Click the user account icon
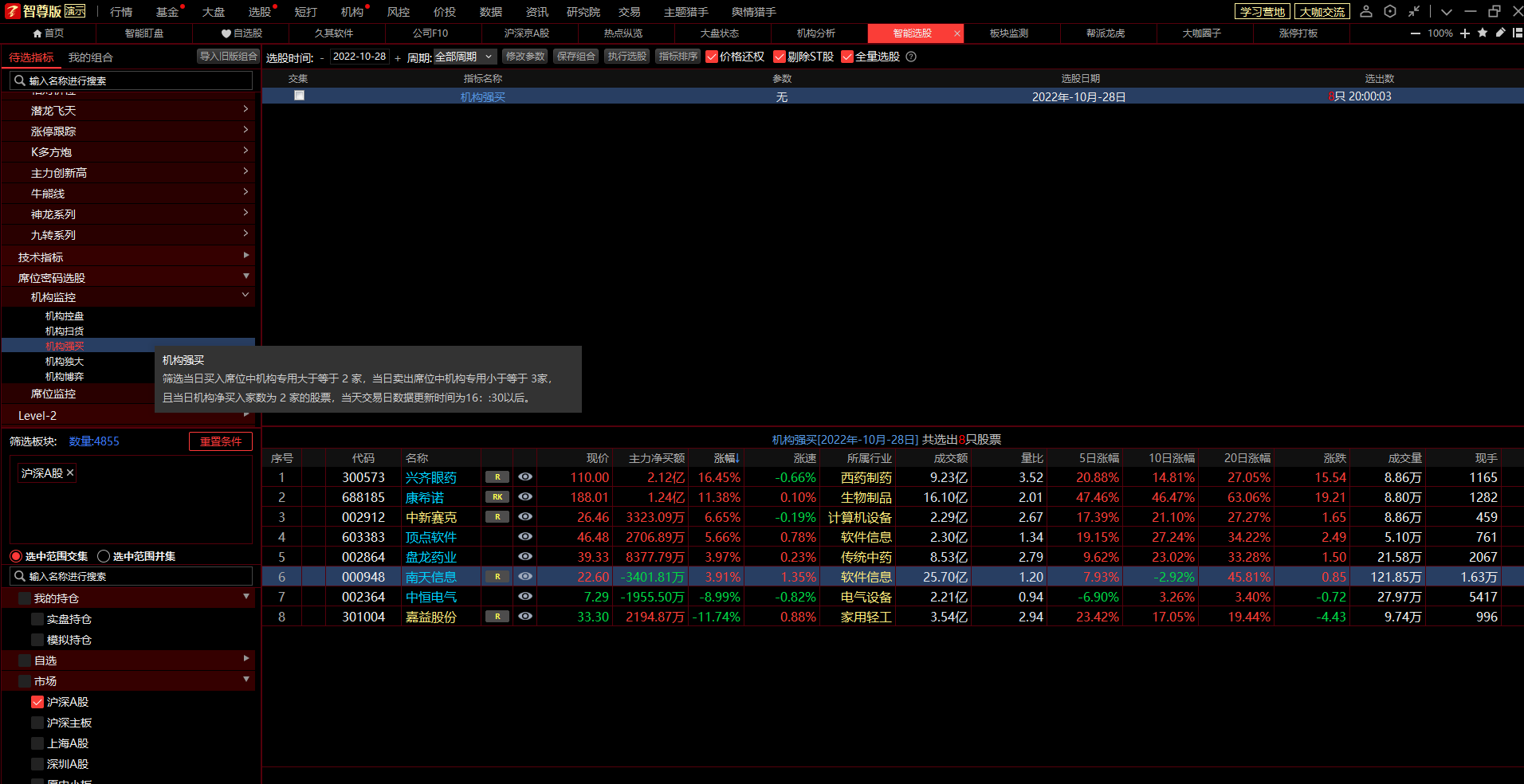 pos(1366,11)
